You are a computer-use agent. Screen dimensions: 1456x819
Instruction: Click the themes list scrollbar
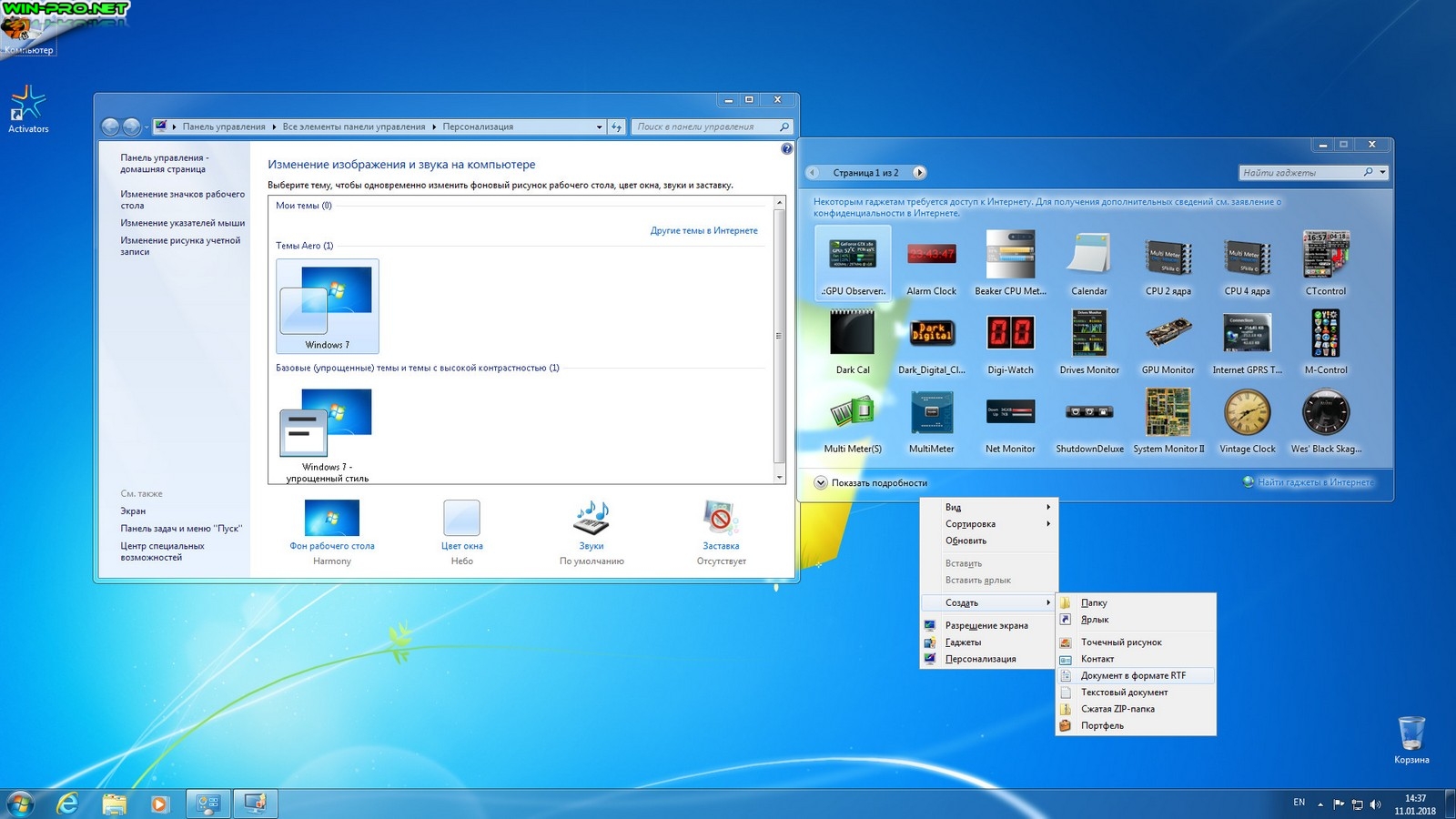[779, 339]
